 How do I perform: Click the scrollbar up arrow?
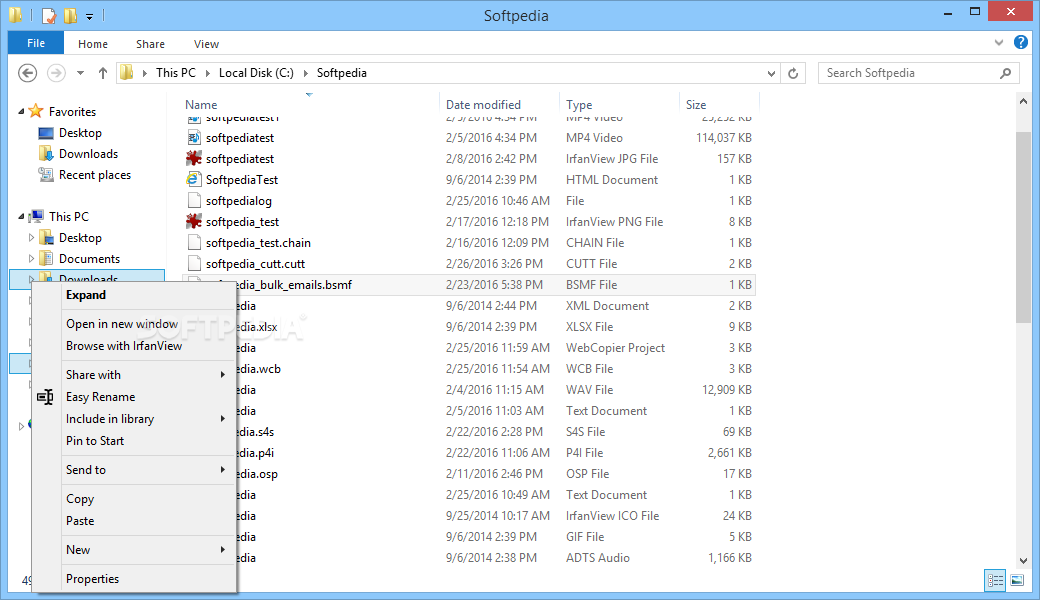point(1023,101)
